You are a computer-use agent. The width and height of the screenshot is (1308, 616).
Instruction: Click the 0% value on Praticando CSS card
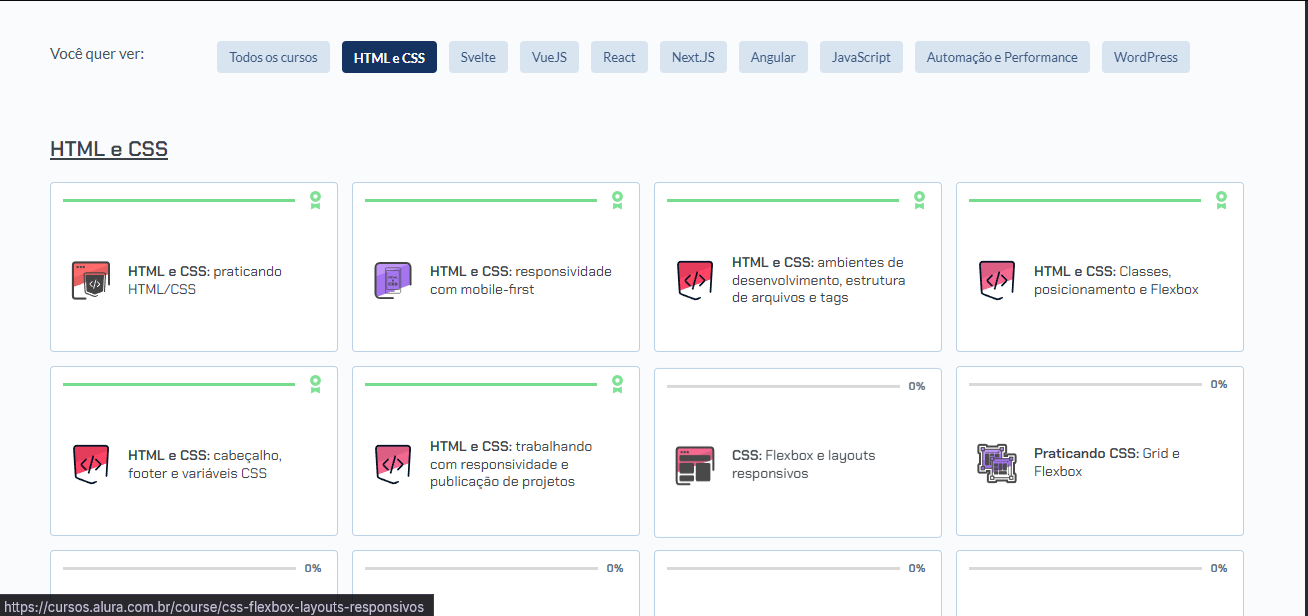(1219, 384)
